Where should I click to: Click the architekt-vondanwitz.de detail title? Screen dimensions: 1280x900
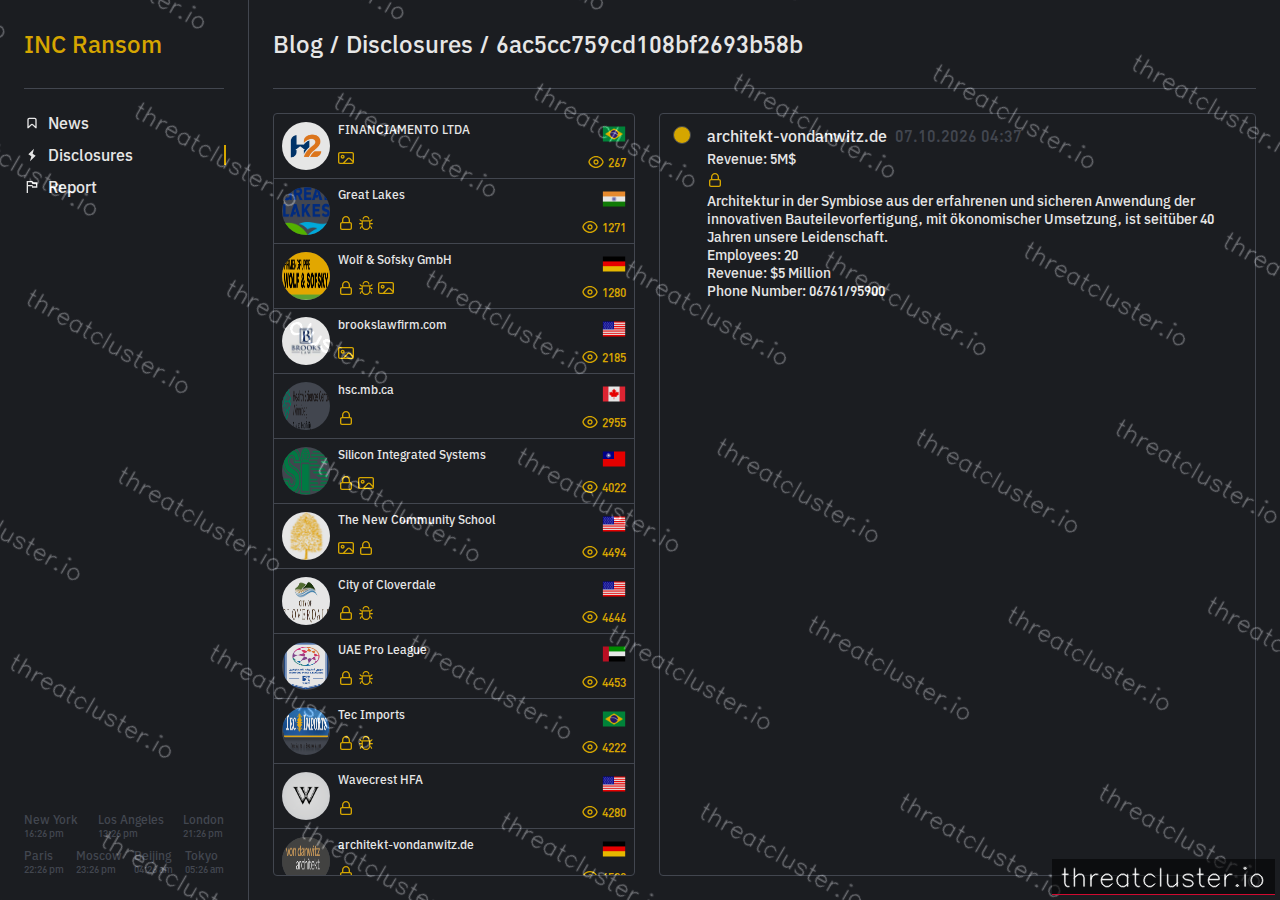coord(797,136)
